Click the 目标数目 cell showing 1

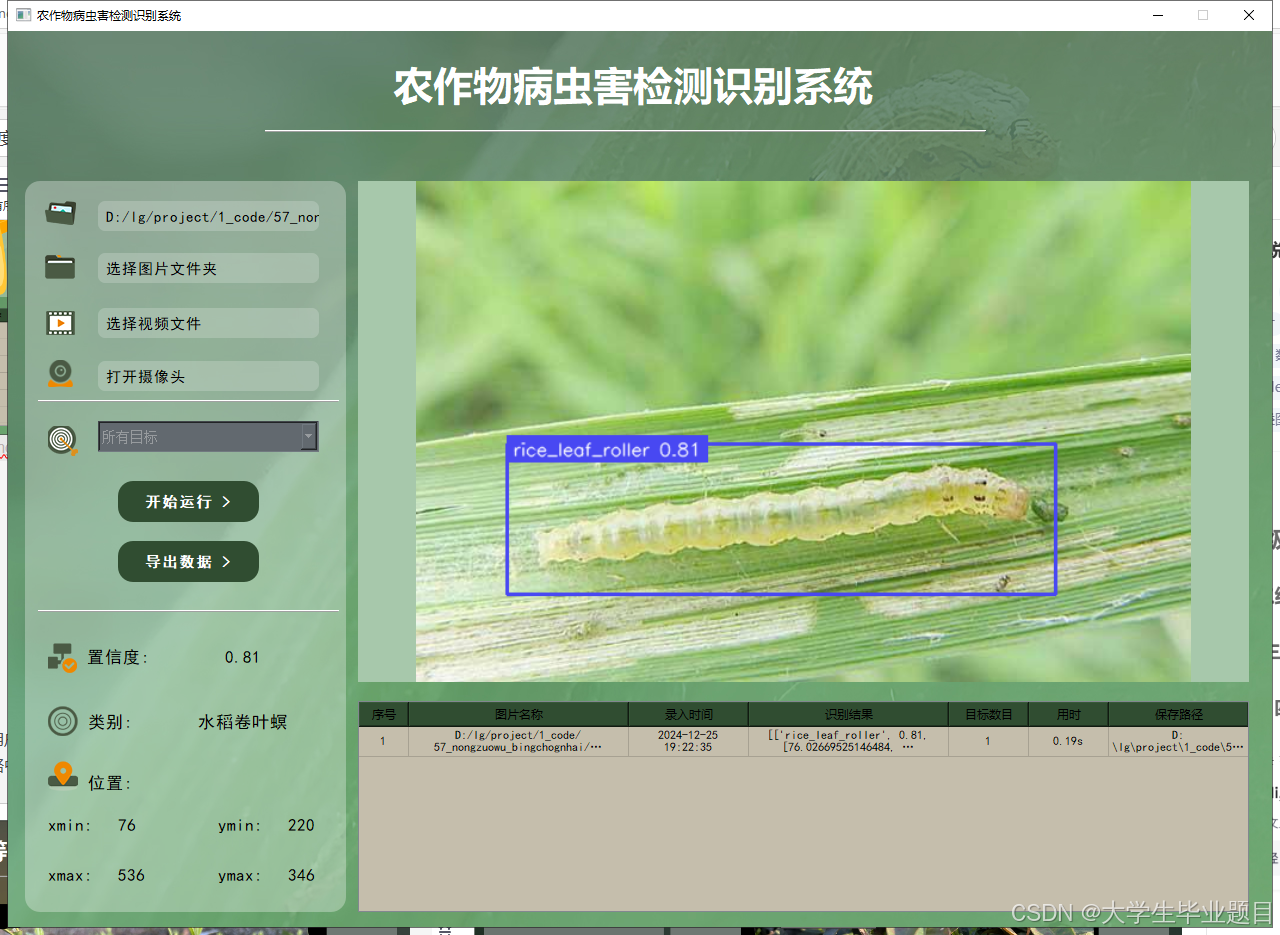989,741
